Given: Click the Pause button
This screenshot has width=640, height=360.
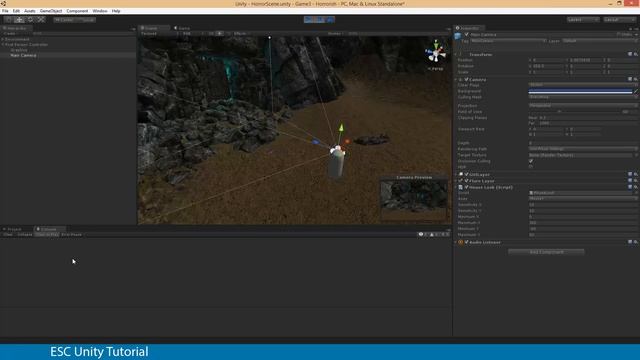Looking at the screenshot, I should [x=320, y=20].
